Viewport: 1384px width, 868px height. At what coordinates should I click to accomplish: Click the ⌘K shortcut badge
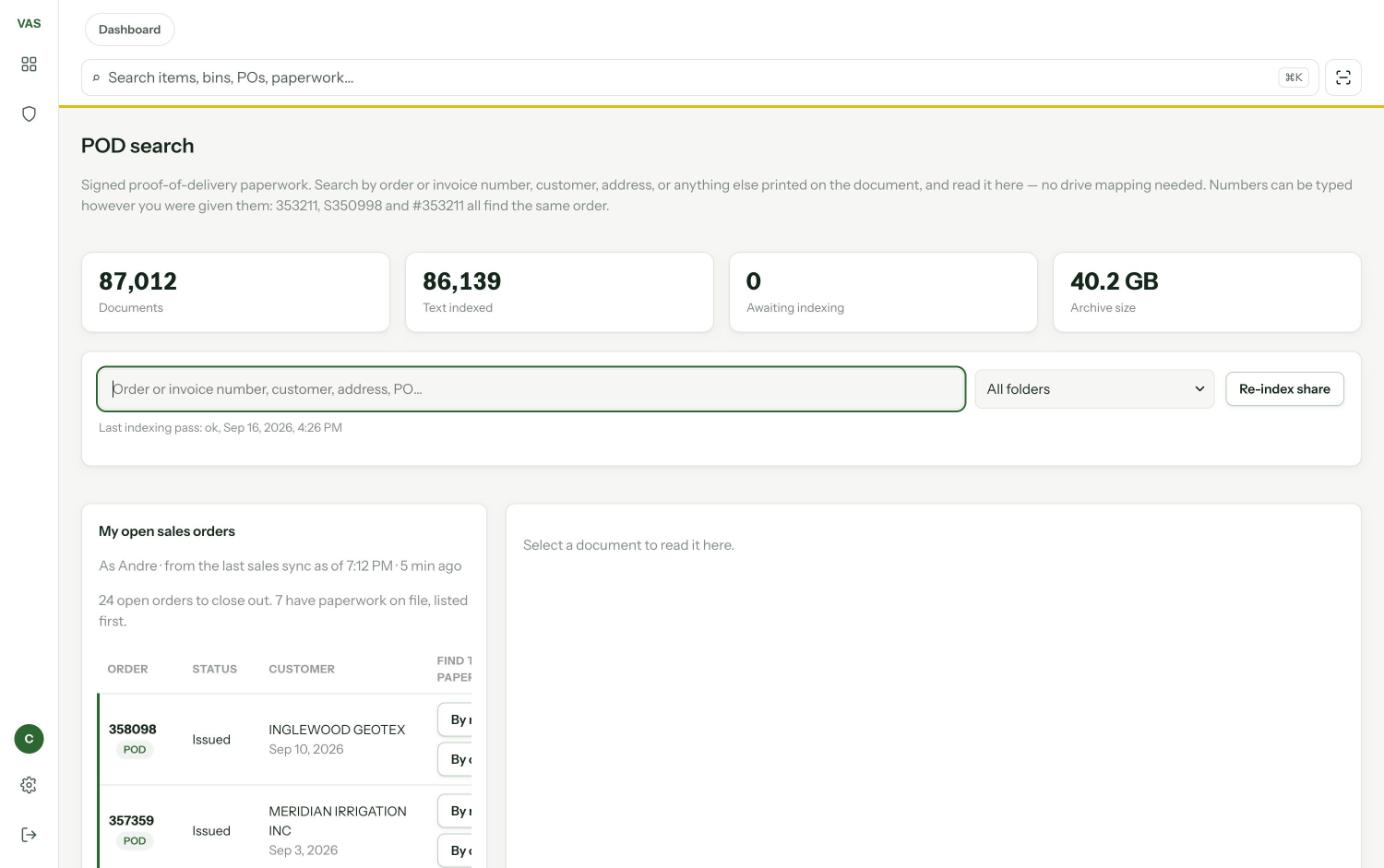tap(1293, 77)
